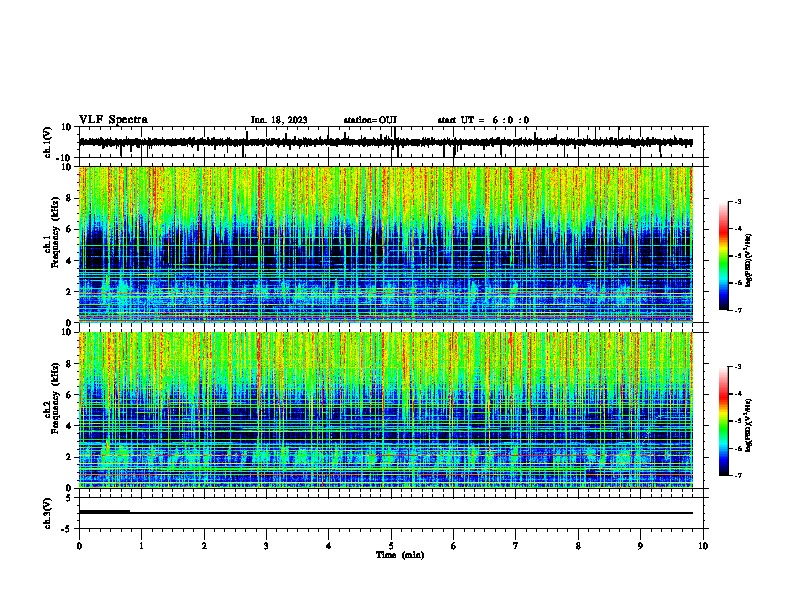
Task: Click the ch.1 voltage waveform trace
Action: 386,142
